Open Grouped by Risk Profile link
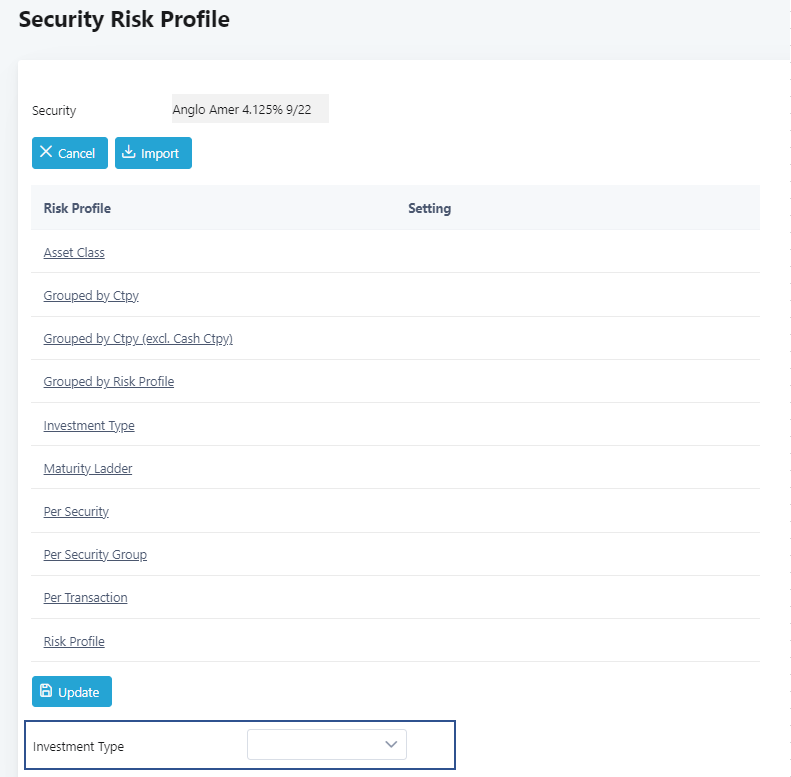The height and width of the screenshot is (777, 791). pos(109,382)
